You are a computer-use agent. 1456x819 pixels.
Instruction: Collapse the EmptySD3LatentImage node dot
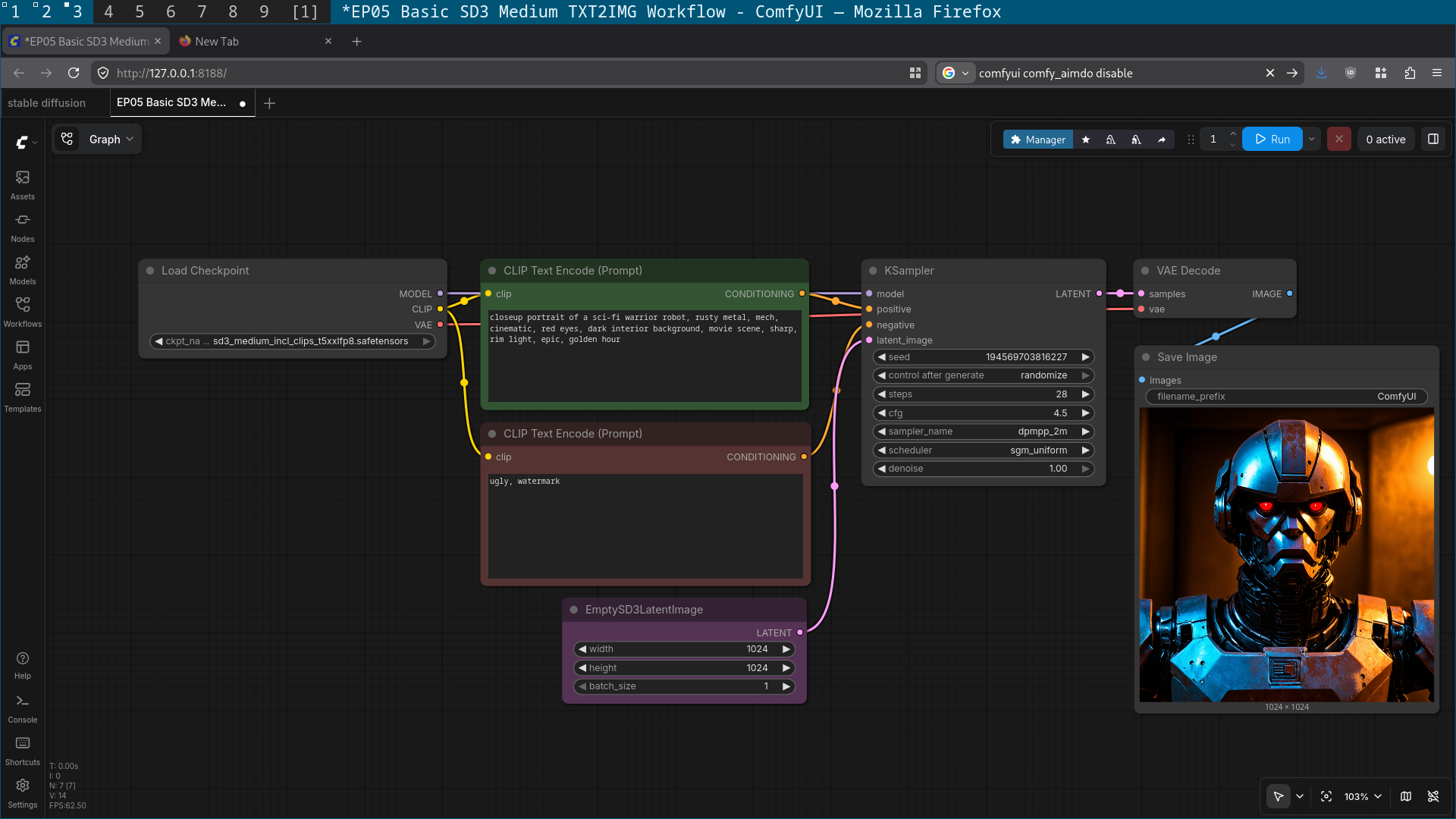coord(574,610)
